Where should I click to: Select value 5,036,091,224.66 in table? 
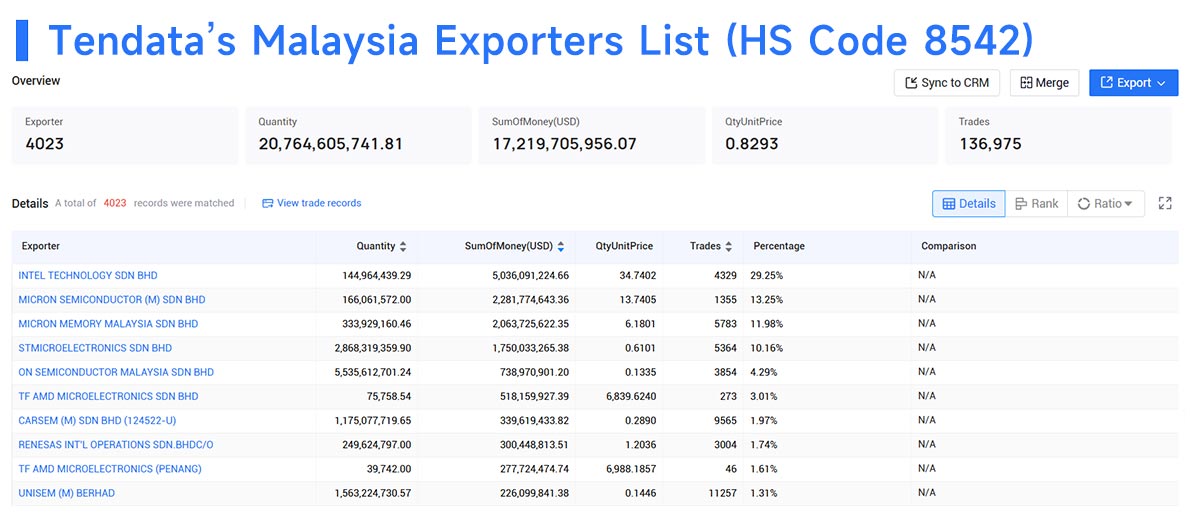(x=530, y=276)
